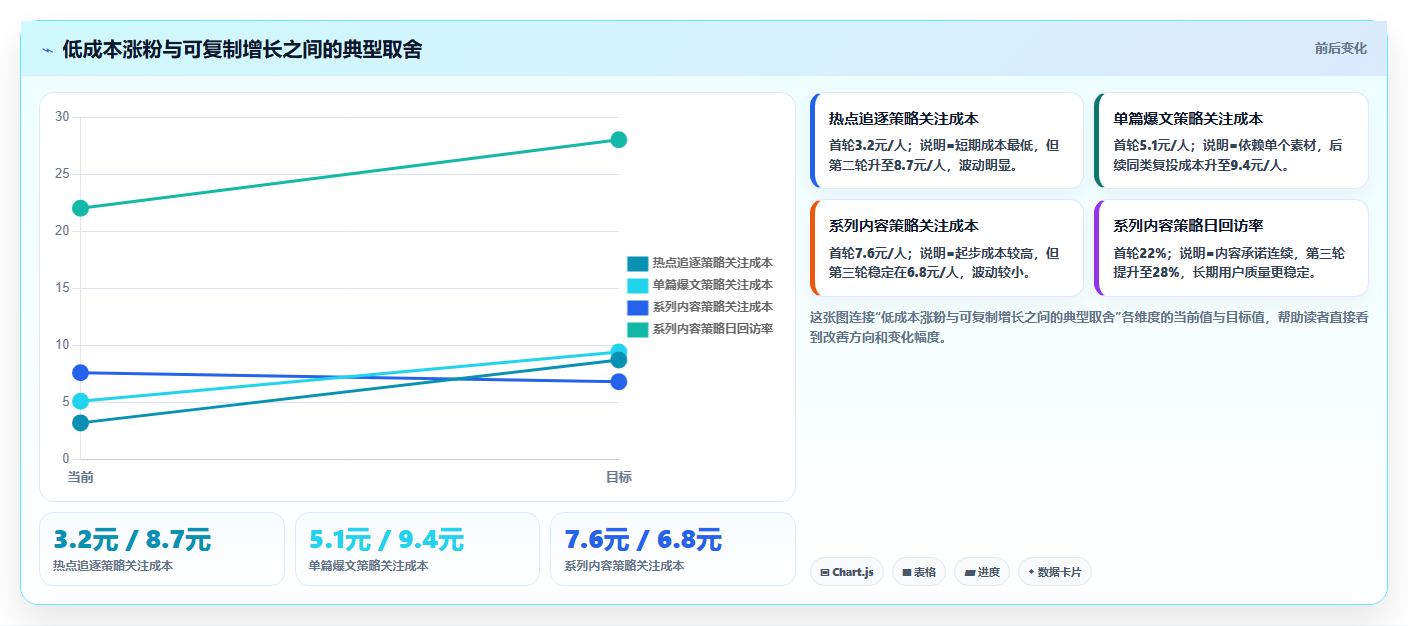
Task: Click the title 低成本涨粉与可复制增长之间的典型取舍
Action: click(x=242, y=50)
